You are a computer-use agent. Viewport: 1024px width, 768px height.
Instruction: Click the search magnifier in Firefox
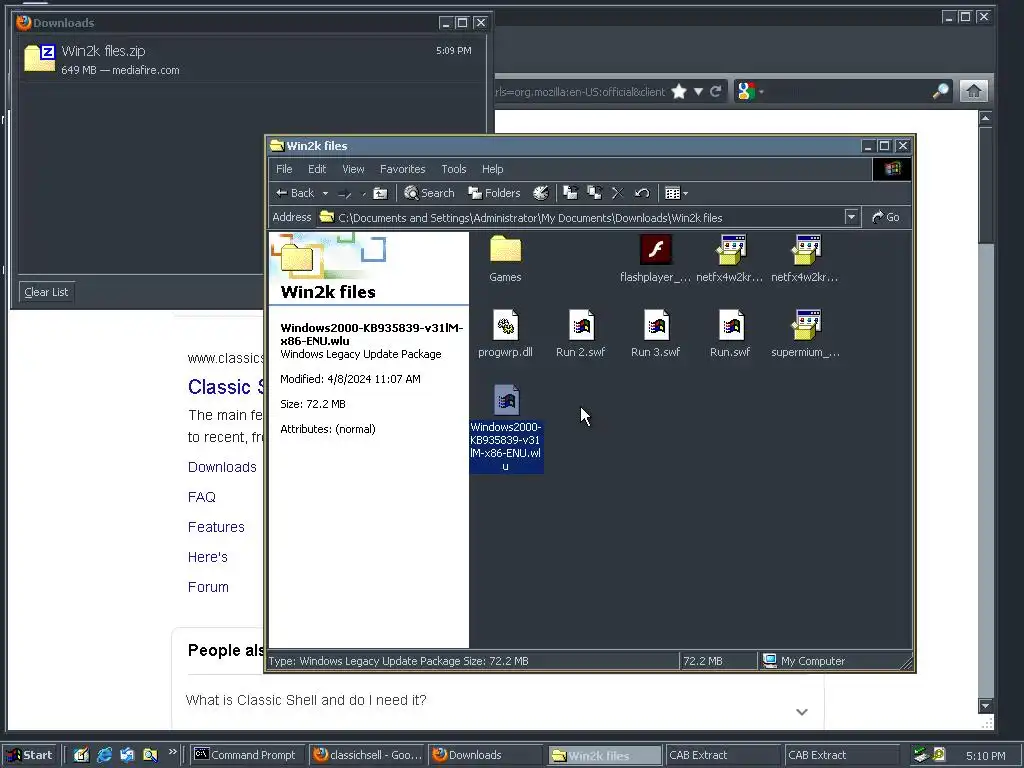coord(940,91)
